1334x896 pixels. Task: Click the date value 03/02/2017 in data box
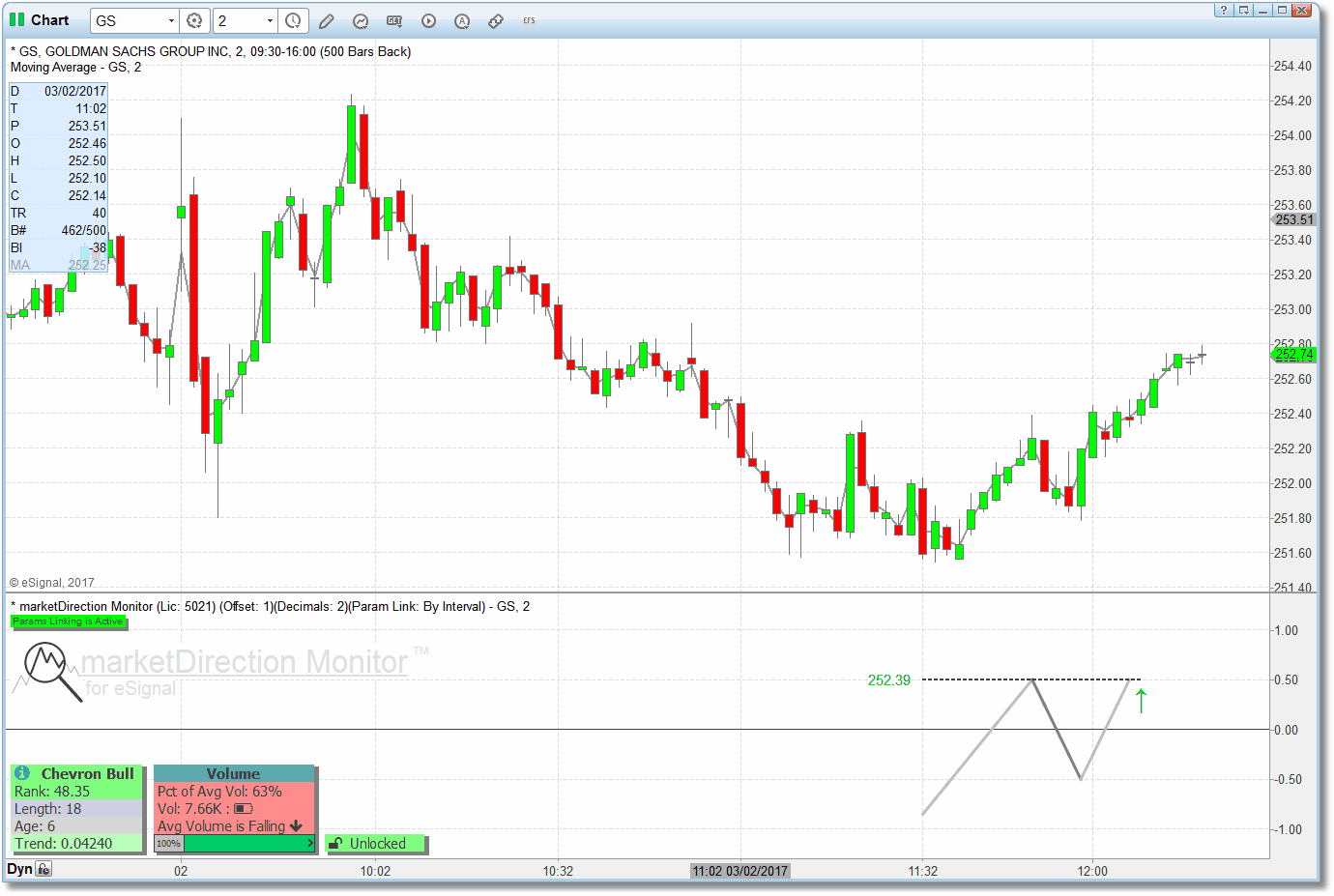click(75, 91)
